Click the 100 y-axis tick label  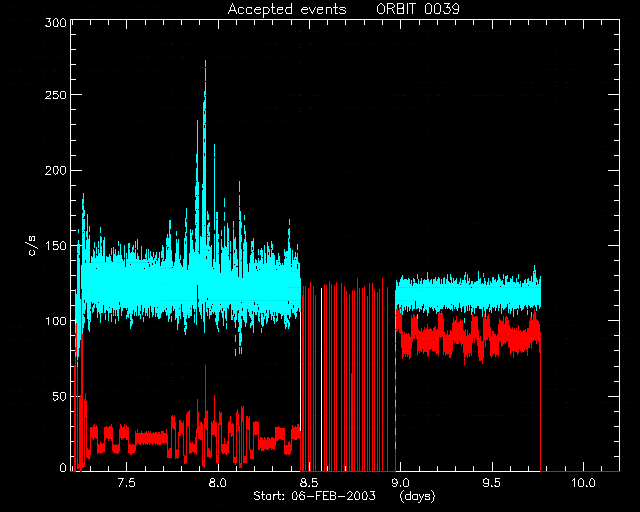[x=56, y=321]
